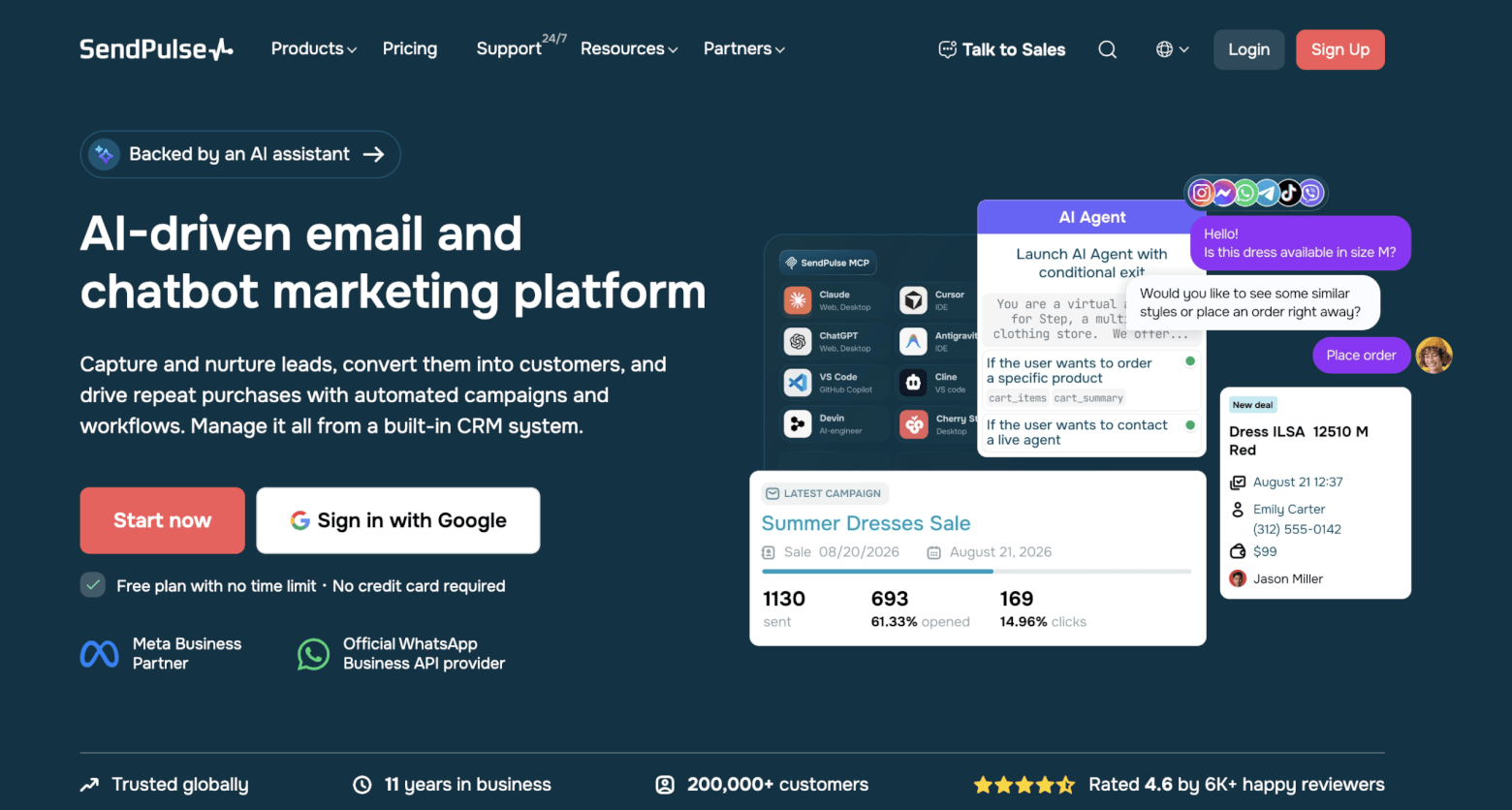Click the customer avatar photo in chat
This screenshot has width=1512, height=810.
(x=1433, y=356)
